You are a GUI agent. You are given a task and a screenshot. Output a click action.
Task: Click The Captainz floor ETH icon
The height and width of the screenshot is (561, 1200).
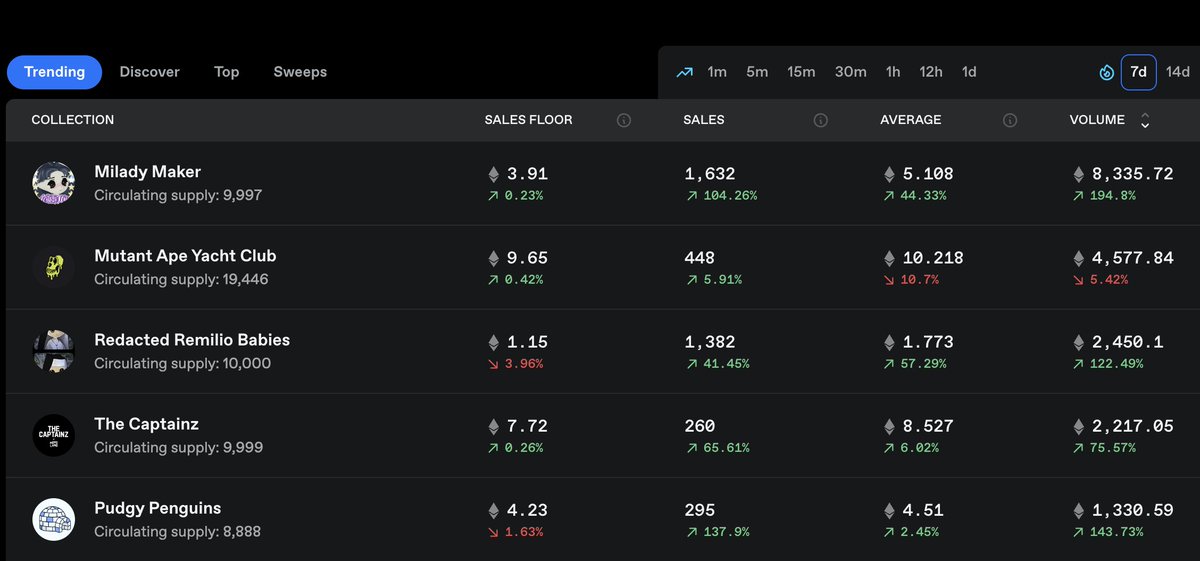492,426
